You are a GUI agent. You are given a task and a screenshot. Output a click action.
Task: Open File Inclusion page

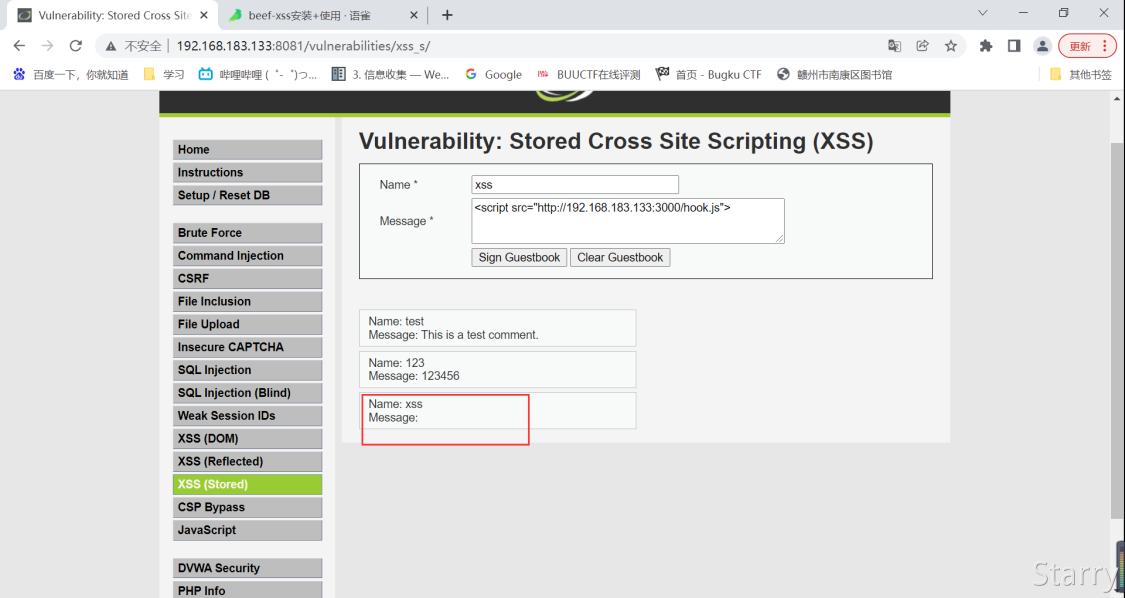tap(248, 302)
